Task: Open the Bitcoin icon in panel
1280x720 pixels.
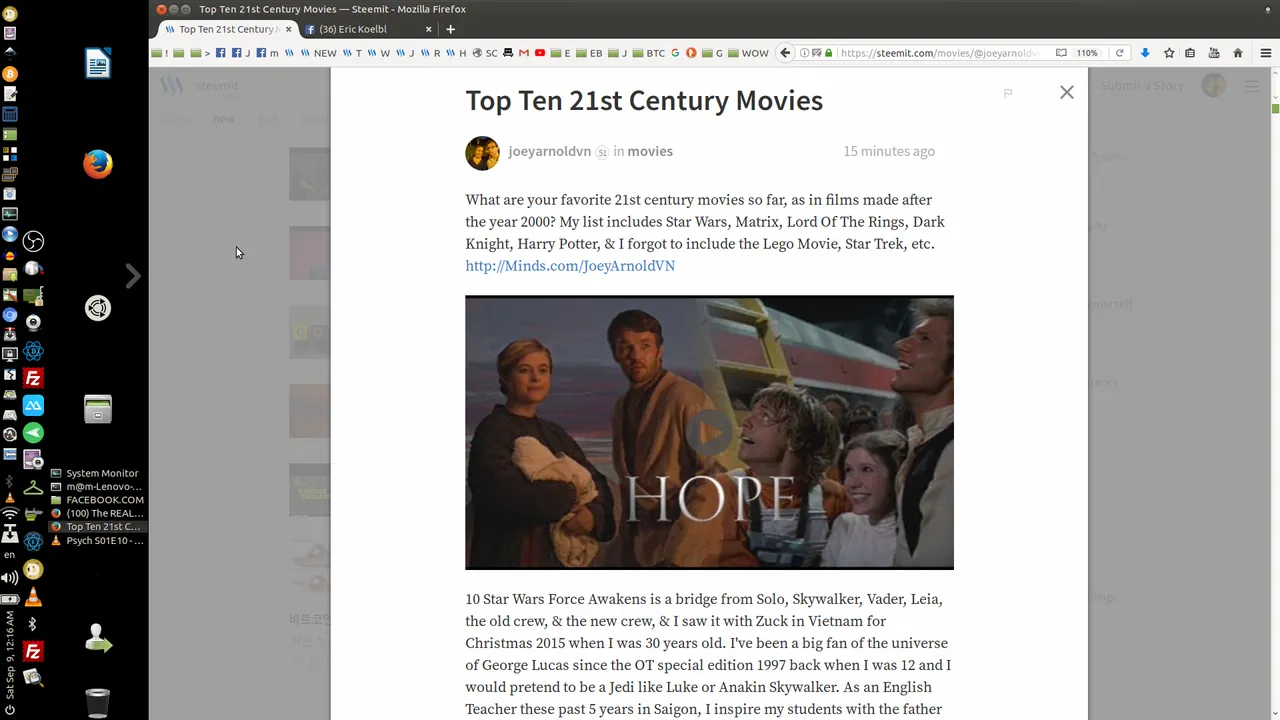Action: point(10,73)
